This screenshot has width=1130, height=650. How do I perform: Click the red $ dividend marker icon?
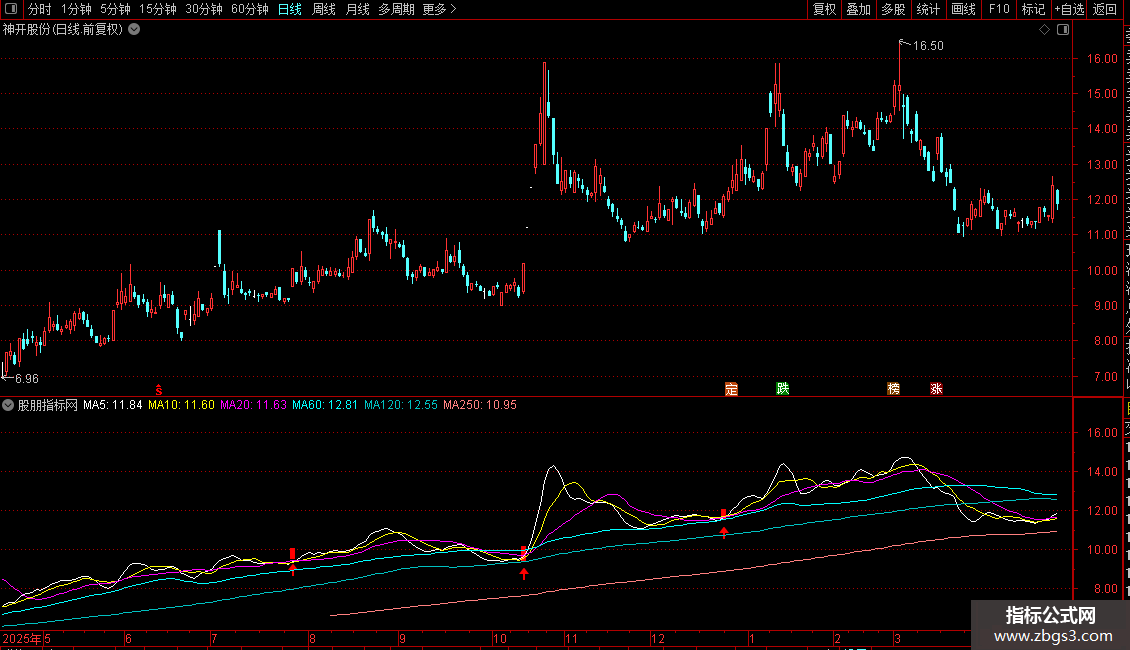tap(157, 389)
